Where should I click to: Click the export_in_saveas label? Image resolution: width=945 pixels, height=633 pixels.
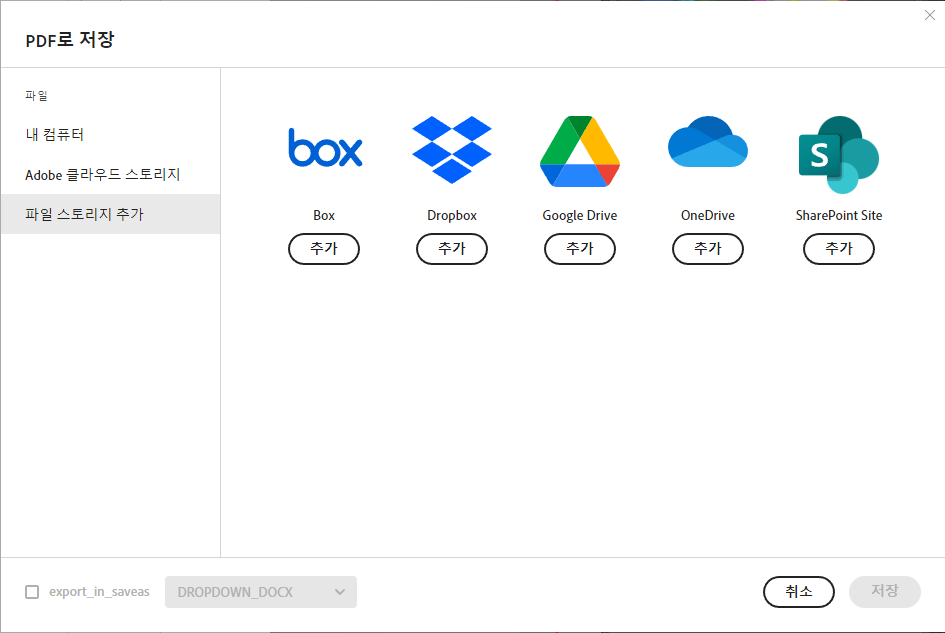coord(99,592)
